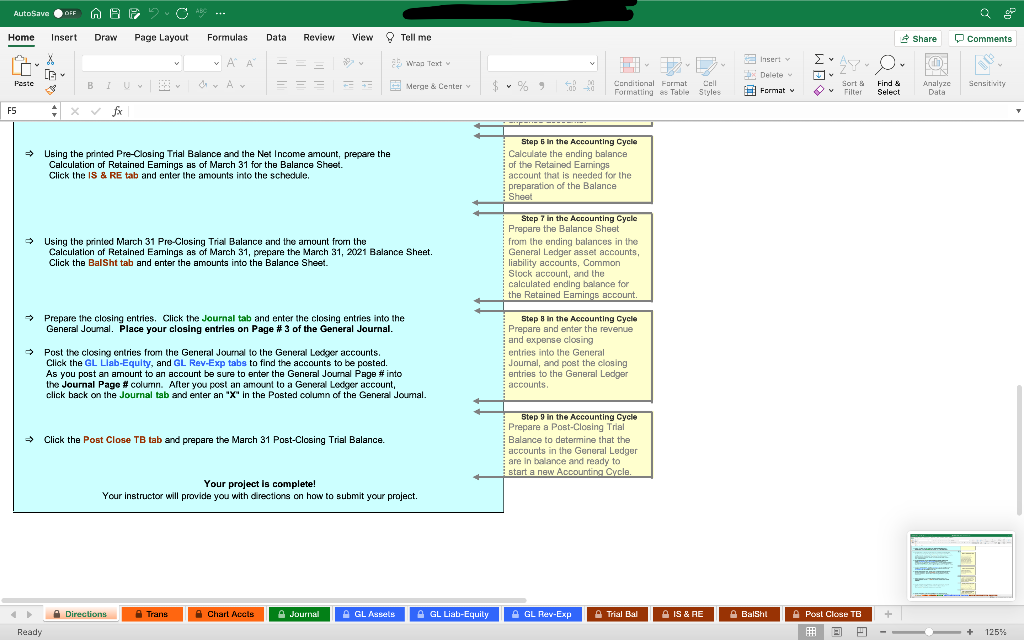Click the AutoSum sigma icon
Viewport: 1024px width, 640px height.
[819, 59]
